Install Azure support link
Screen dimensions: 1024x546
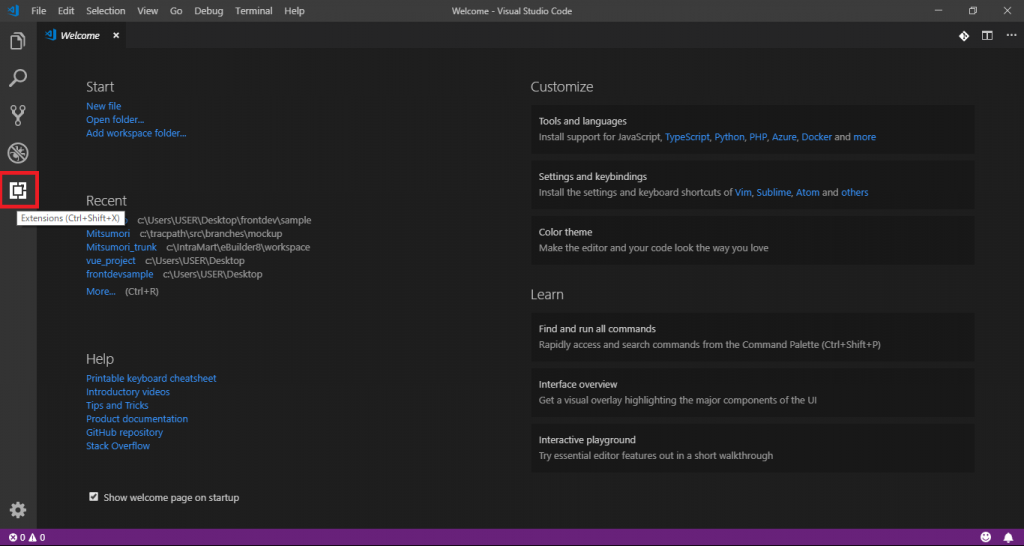tap(784, 137)
